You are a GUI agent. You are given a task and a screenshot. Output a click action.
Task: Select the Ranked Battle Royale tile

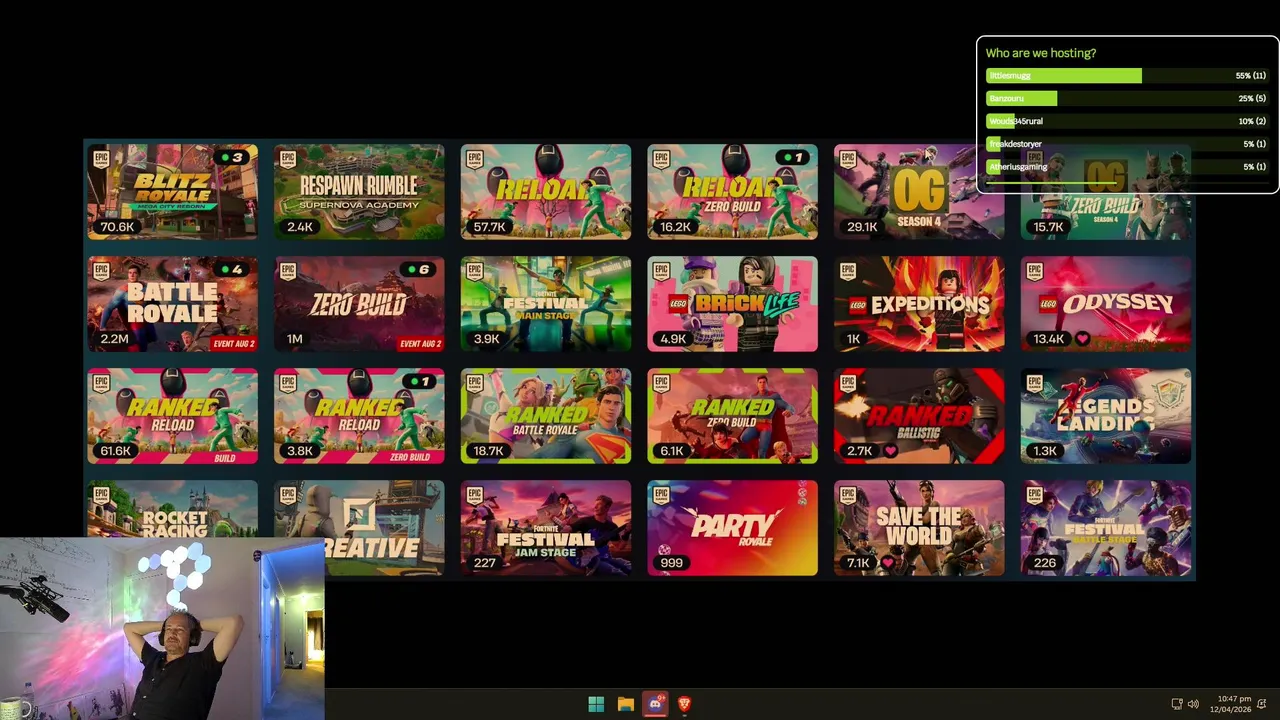546,416
